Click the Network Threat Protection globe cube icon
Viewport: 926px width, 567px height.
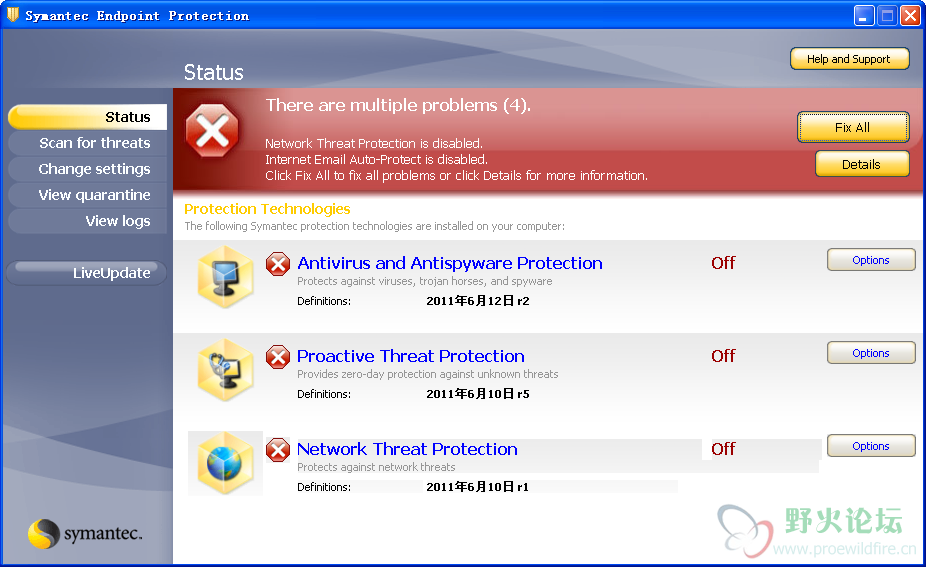225,463
